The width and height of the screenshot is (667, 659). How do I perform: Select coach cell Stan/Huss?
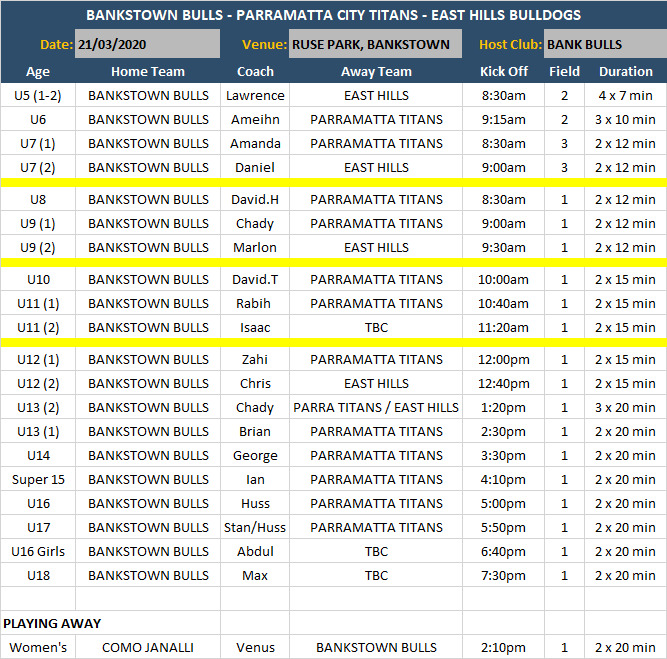[255, 528]
